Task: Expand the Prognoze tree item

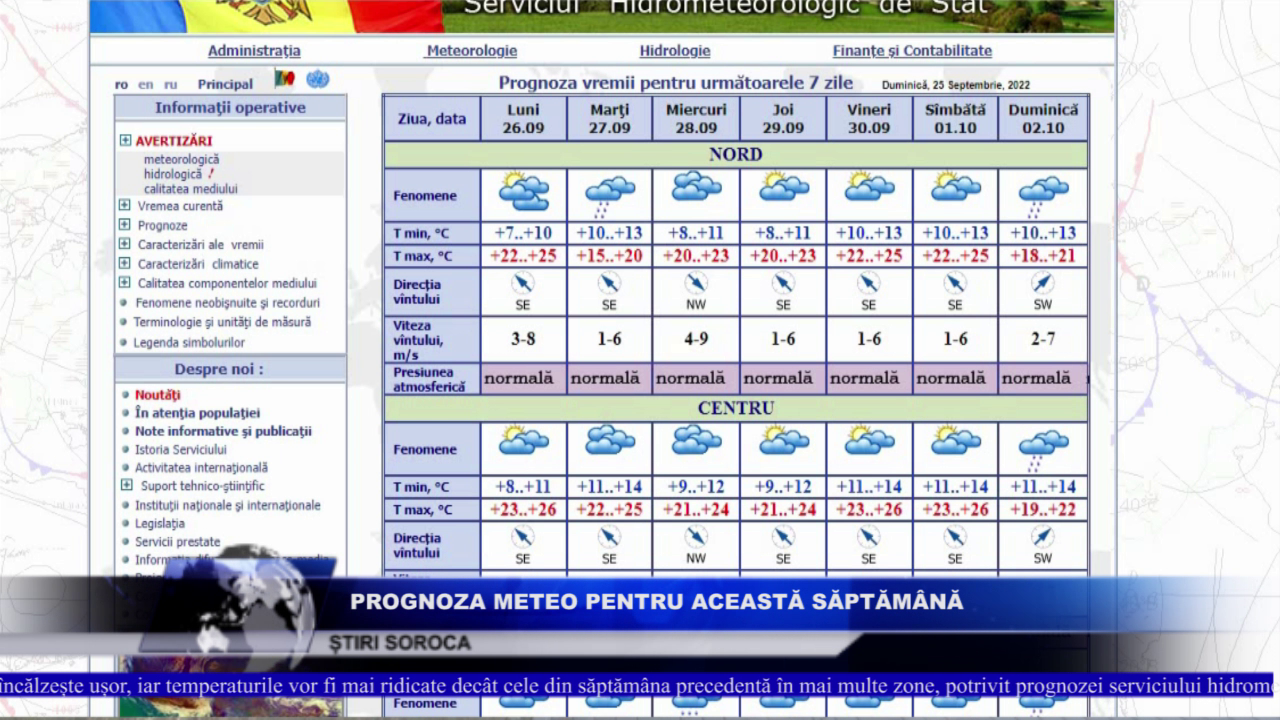Action: pyautogui.click(x=125, y=225)
